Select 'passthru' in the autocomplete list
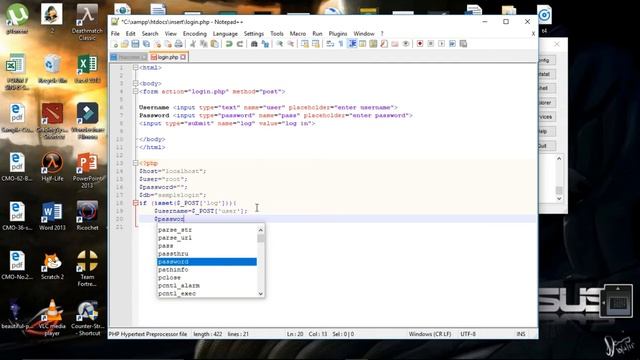The width and height of the screenshot is (640, 360). pos(207,253)
